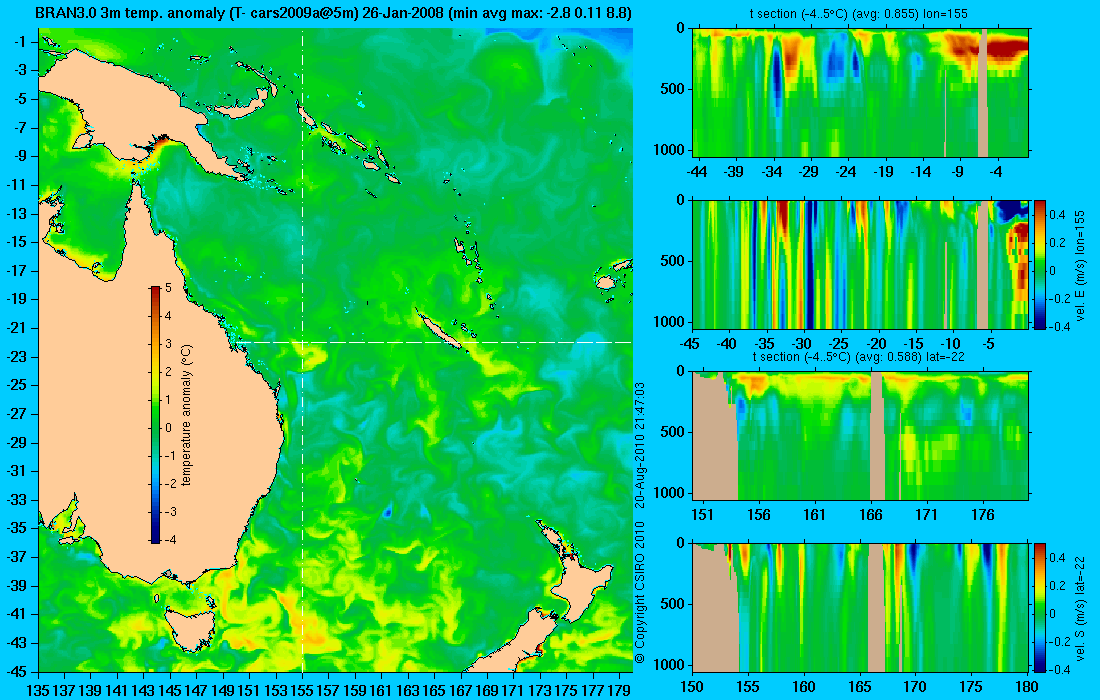Screen dimensions: 1100x700
Task: Click the 155 longitude axis label
Action: (302, 690)
